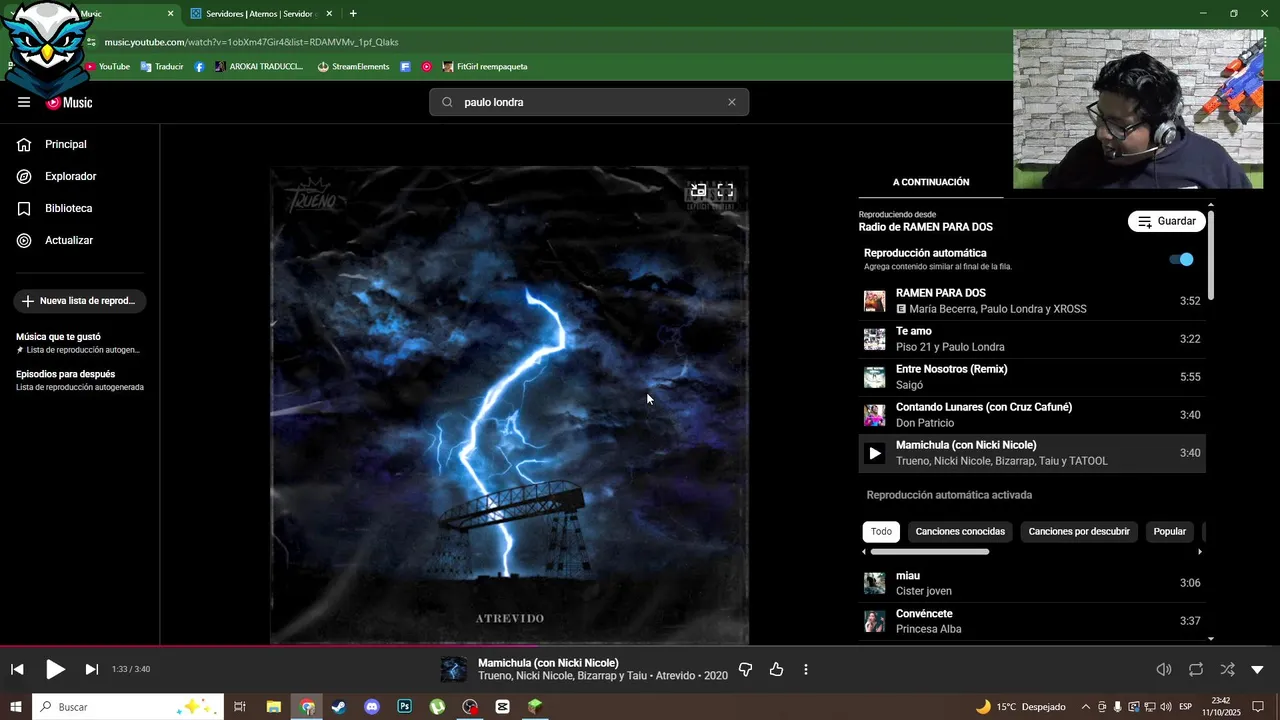Collapse the player page with down arrow
Screen dimensions: 1280x720
(1258, 669)
